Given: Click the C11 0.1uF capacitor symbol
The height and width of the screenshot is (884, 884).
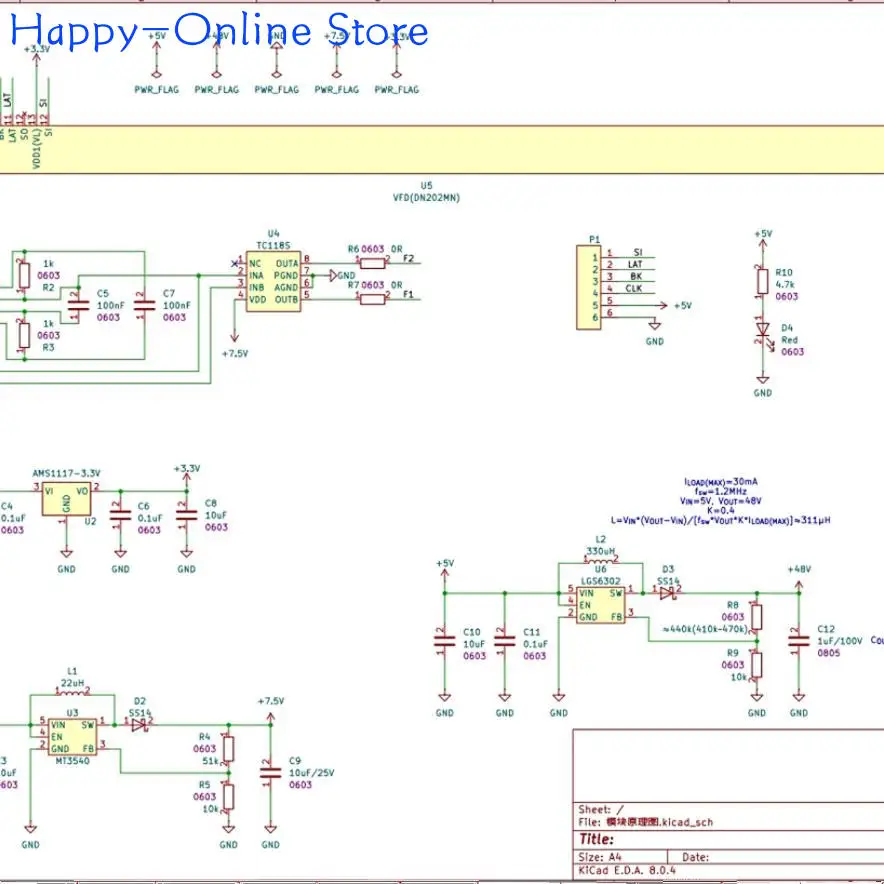Looking at the screenshot, I should [505, 641].
